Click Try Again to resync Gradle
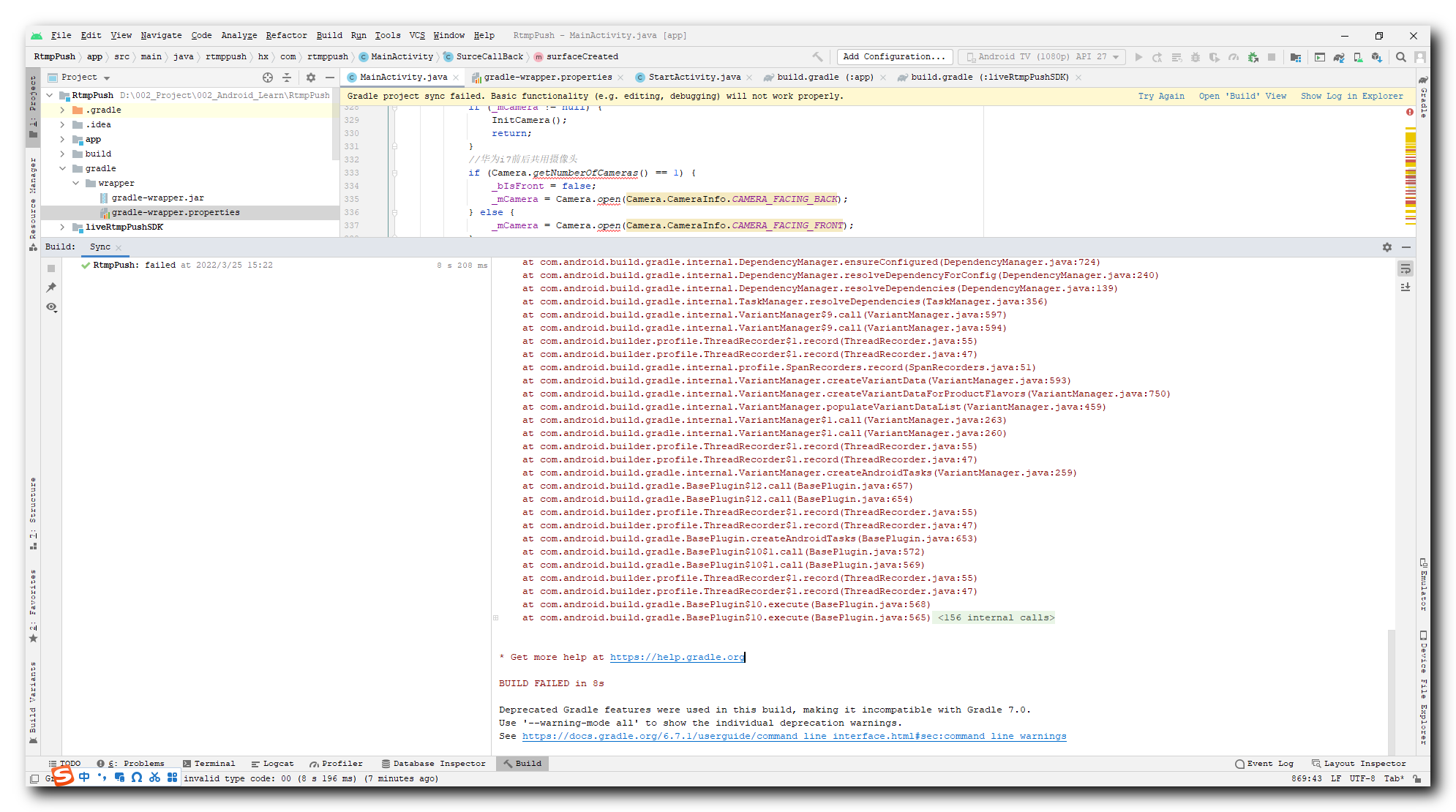The height and width of the screenshot is (812, 1456). 1162,96
